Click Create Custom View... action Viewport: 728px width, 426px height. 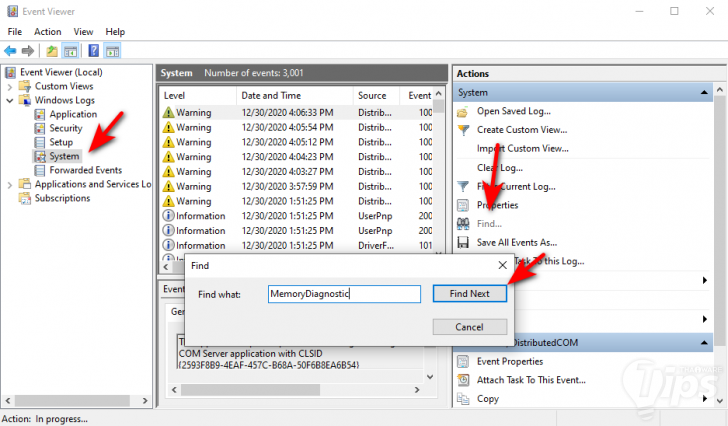tap(522, 130)
